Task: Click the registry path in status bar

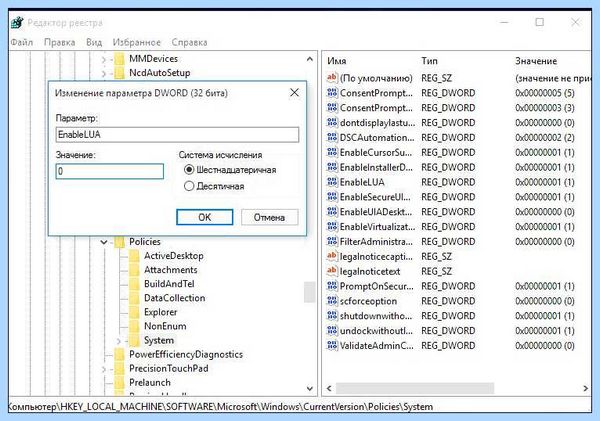Action: 220,406
